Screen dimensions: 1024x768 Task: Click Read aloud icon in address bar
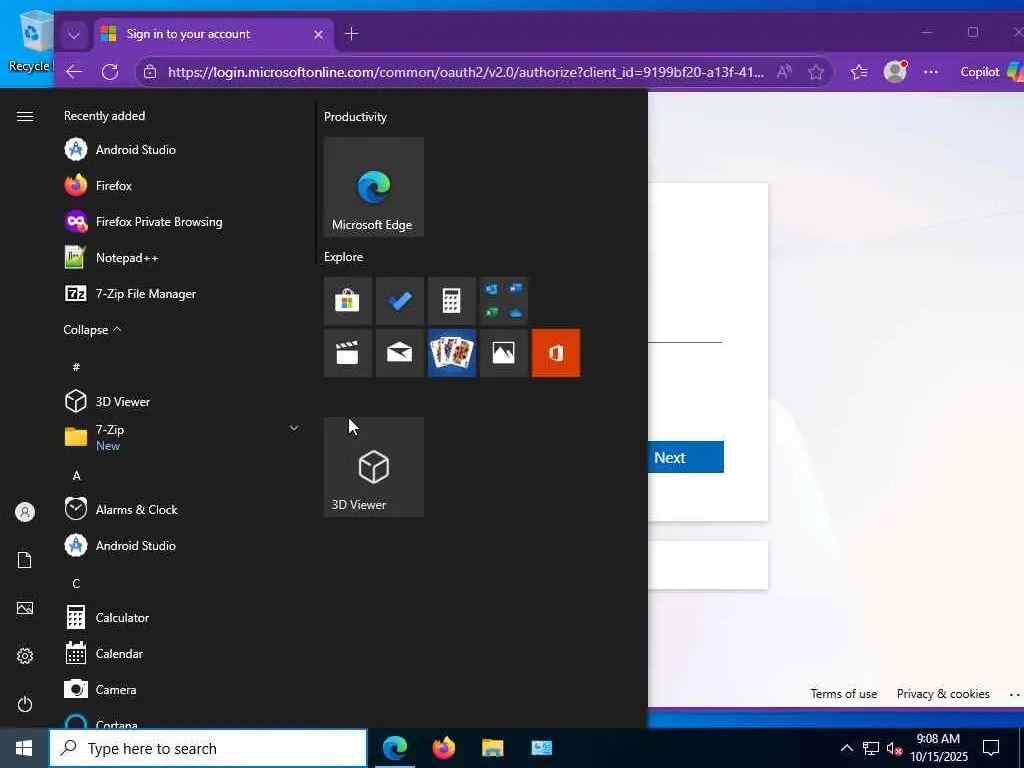784,72
